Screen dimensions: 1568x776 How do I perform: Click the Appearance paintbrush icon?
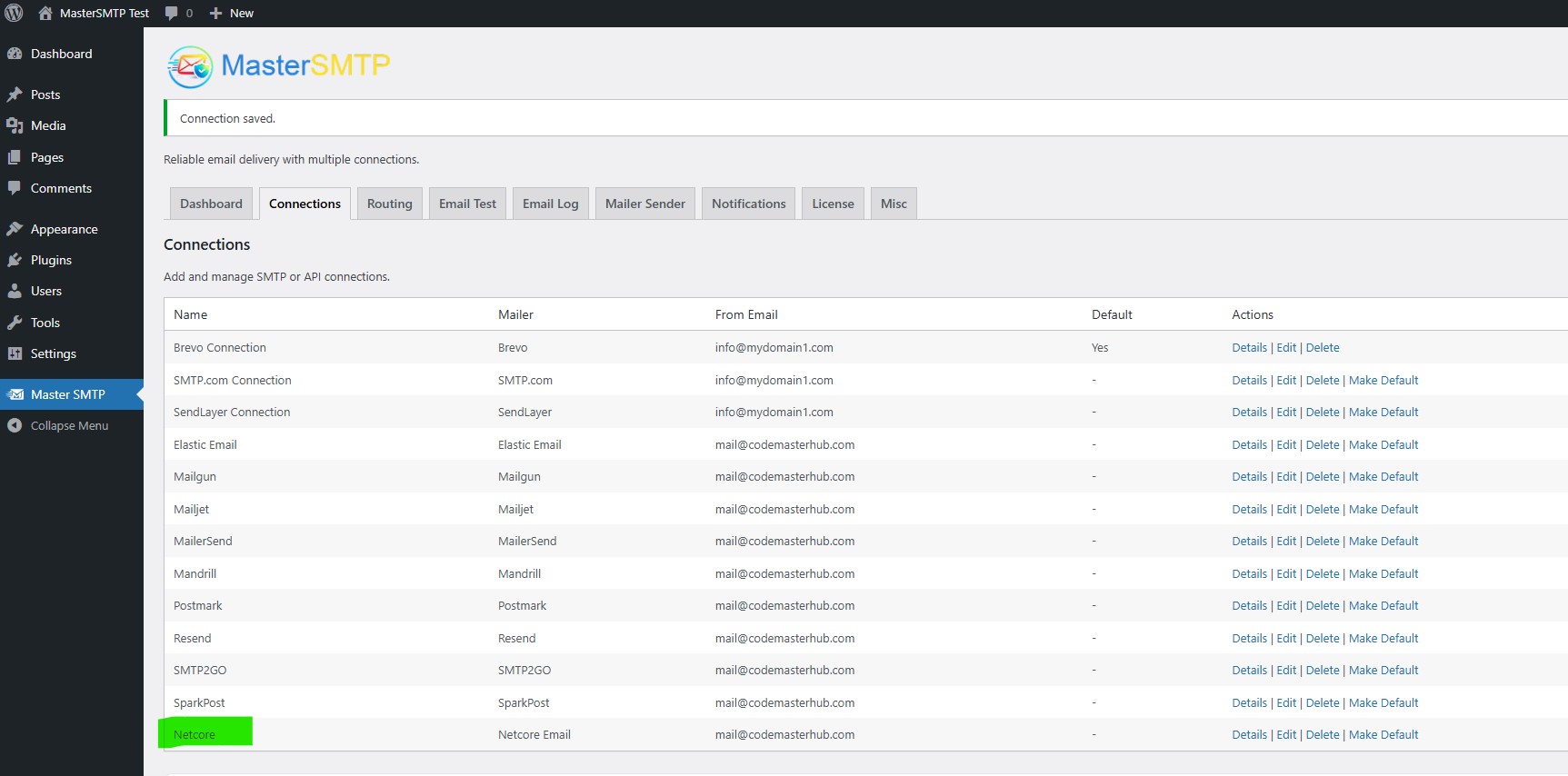click(15, 229)
